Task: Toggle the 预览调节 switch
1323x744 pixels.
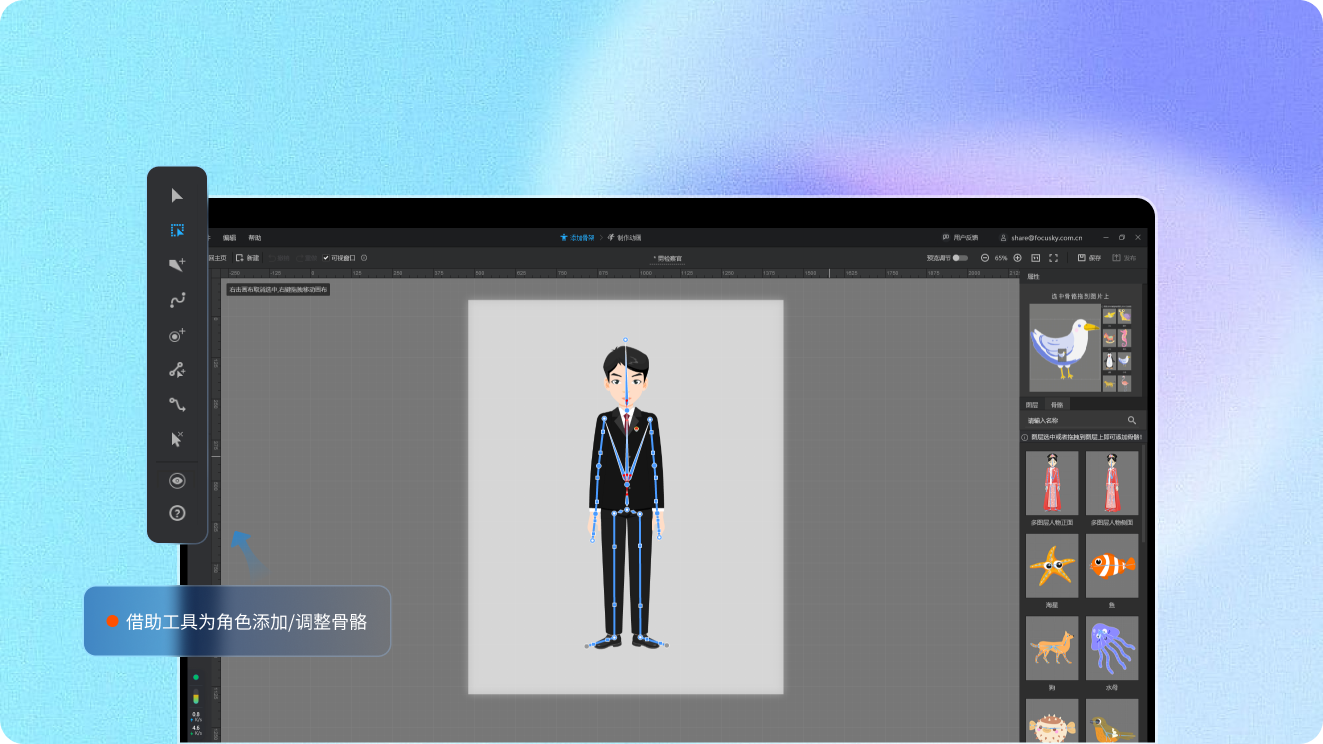Action: point(959,258)
